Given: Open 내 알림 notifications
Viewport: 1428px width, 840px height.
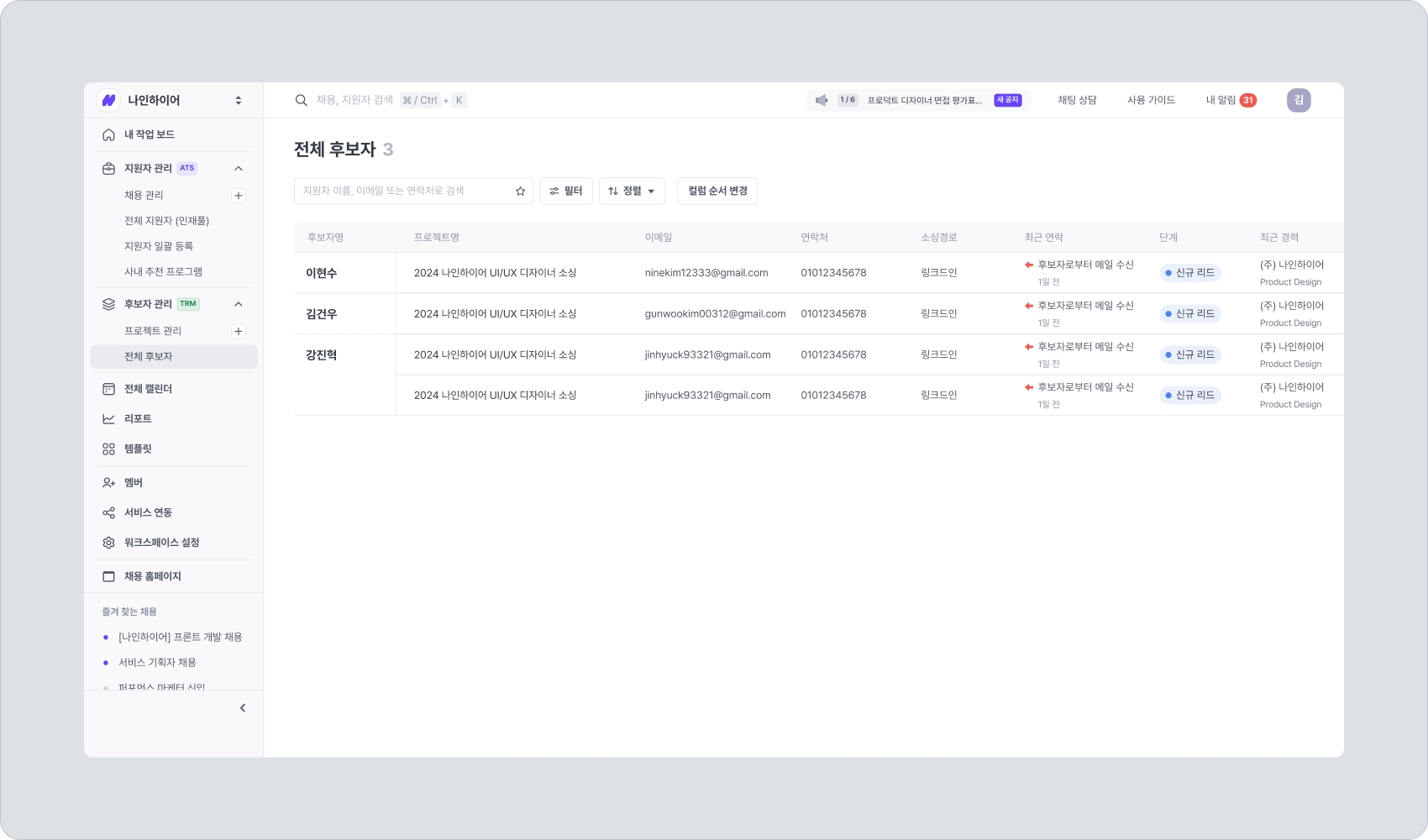Looking at the screenshot, I should (x=1231, y=100).
